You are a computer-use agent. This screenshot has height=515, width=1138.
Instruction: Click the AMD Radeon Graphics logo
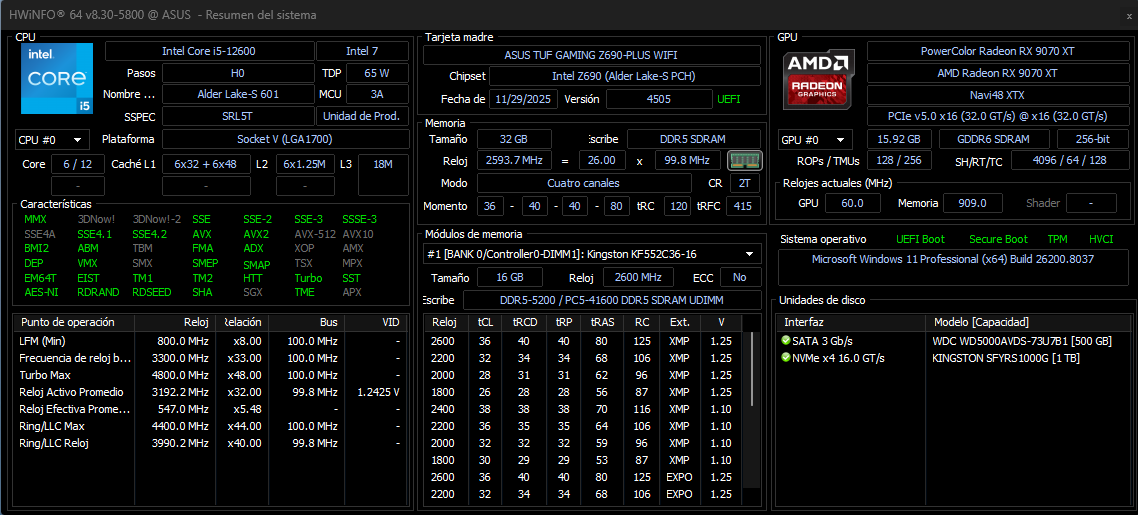point(819,80)
